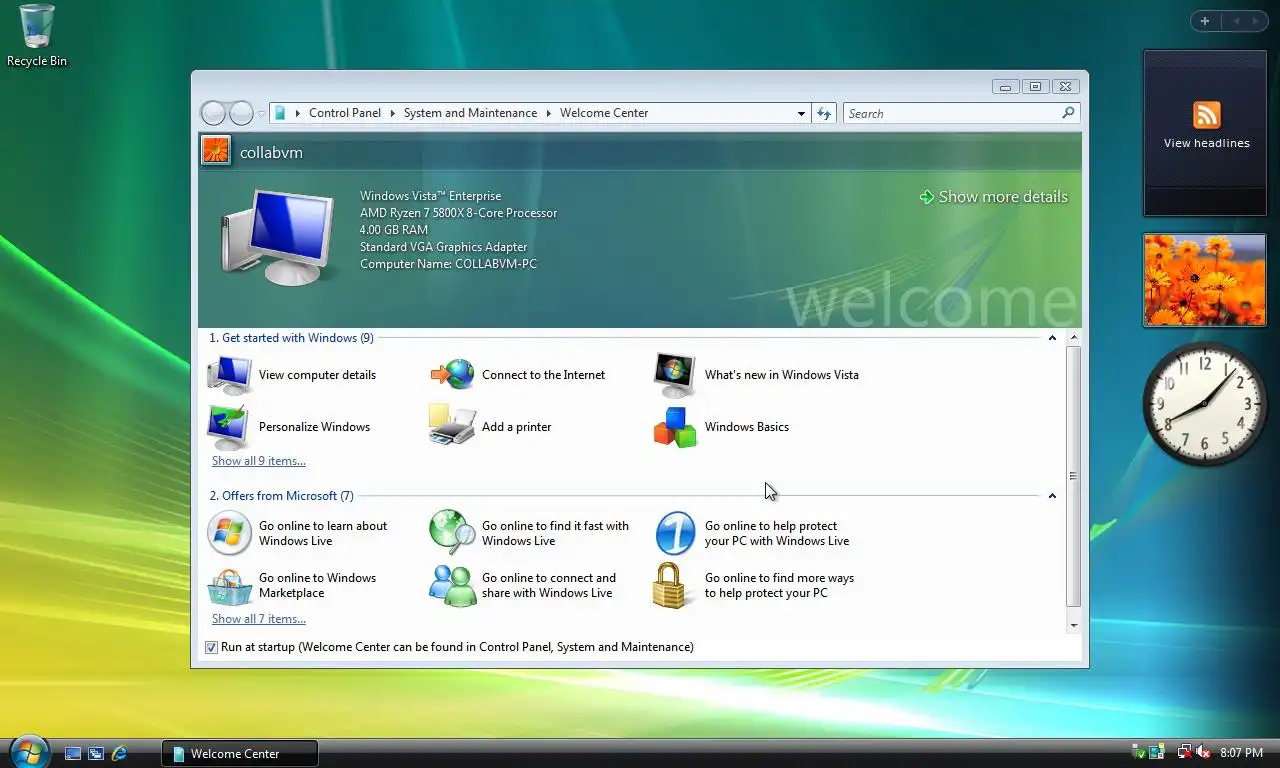The width and height of the screenshot is (1280, 768).
Task: Click System and Maintenance breadcrumb
Action: pos(470,113)
